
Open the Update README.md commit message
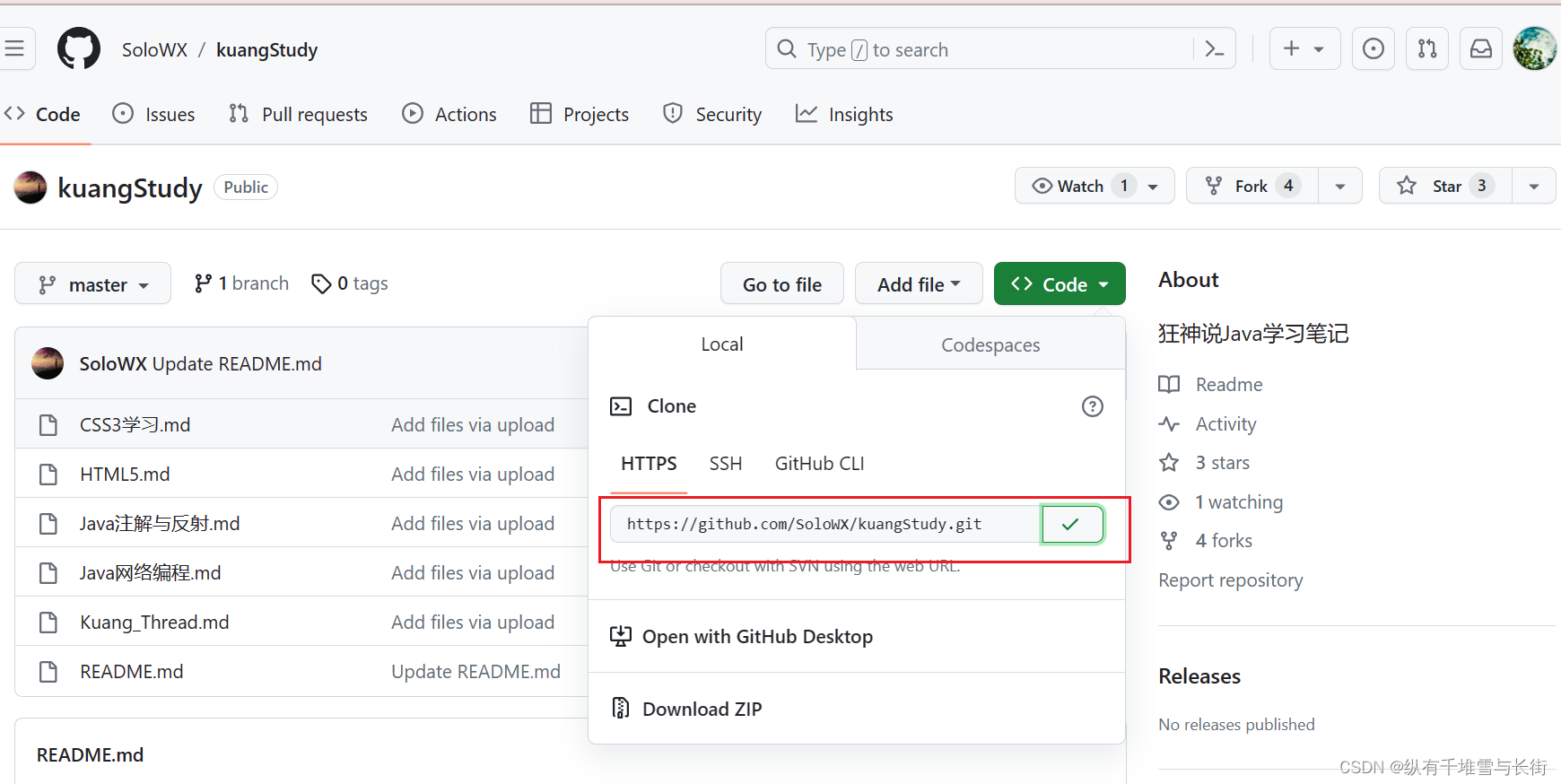475,672
